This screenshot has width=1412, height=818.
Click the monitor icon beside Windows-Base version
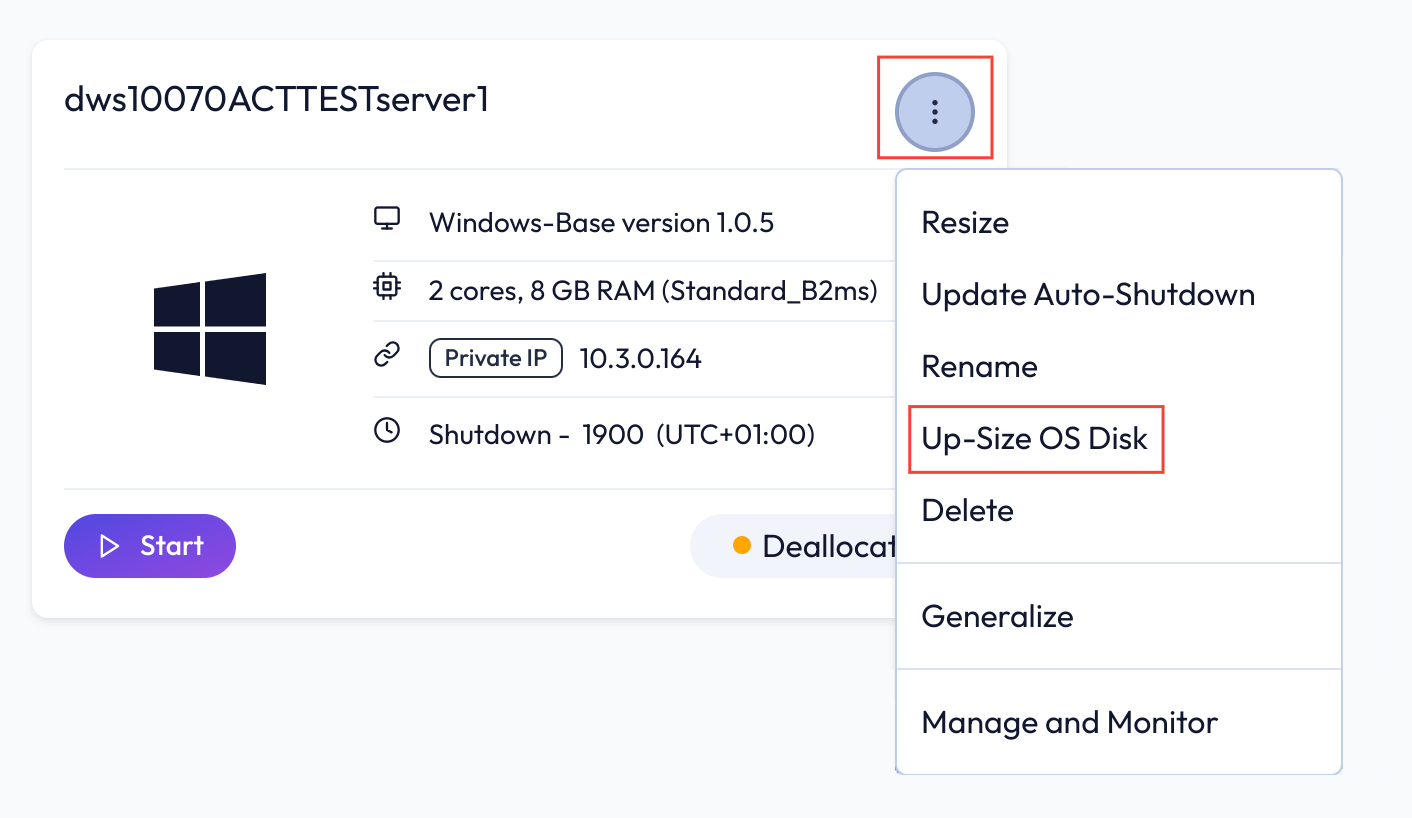387,219
